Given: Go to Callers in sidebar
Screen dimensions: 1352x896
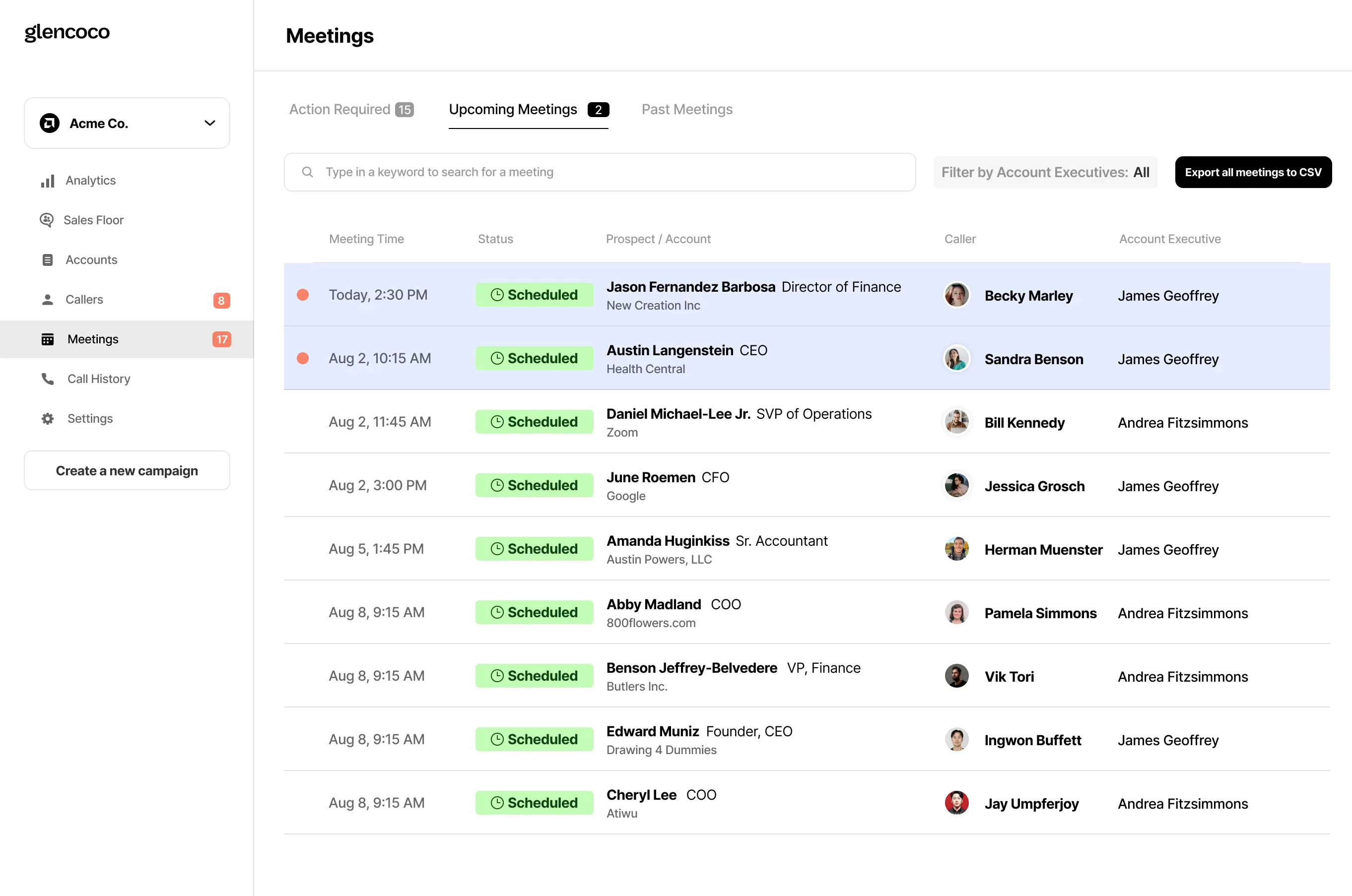Looking at the screenshot, I should (x=84, y=300).
